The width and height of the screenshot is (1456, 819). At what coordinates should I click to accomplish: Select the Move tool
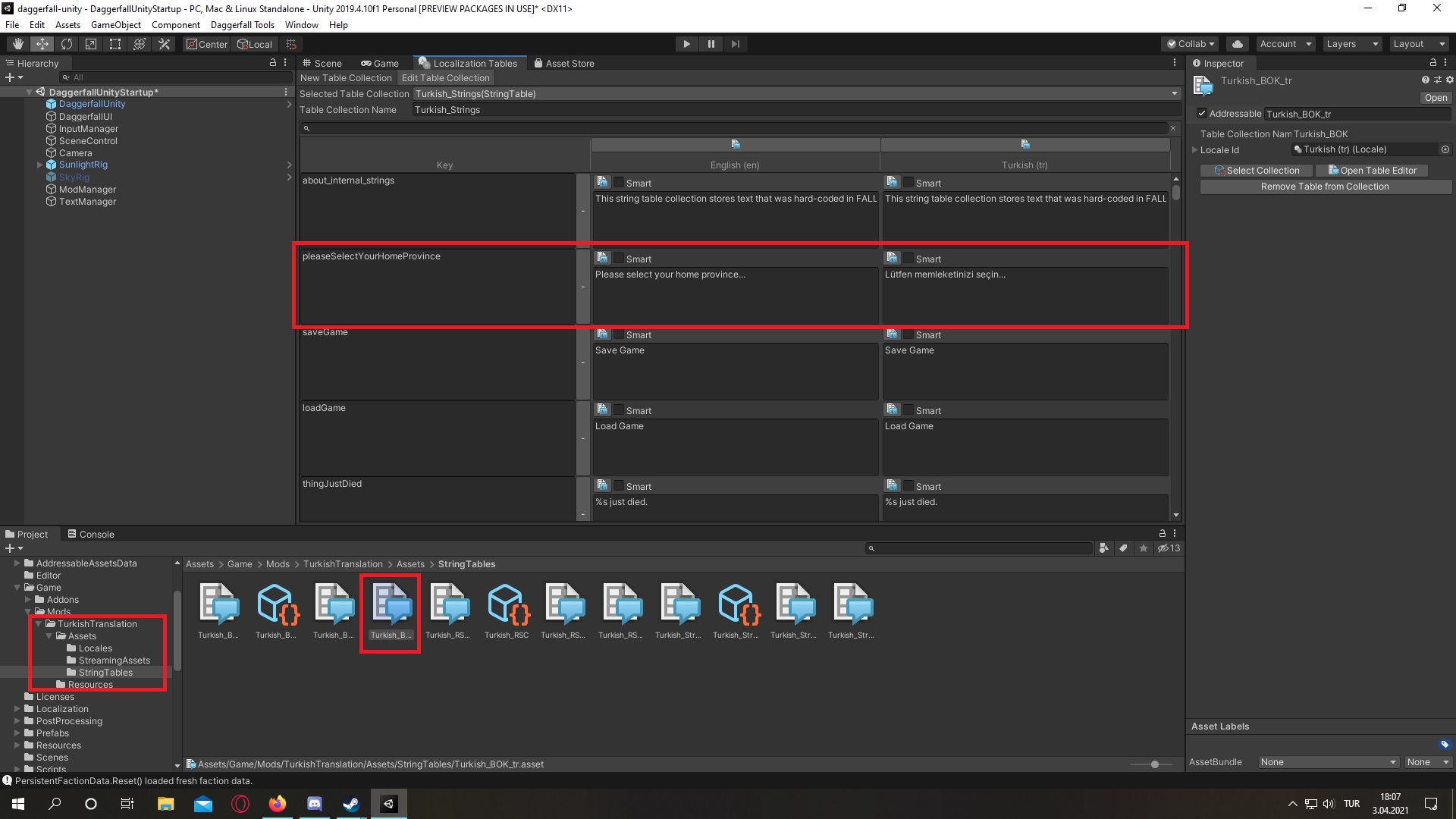click(42, 44)
